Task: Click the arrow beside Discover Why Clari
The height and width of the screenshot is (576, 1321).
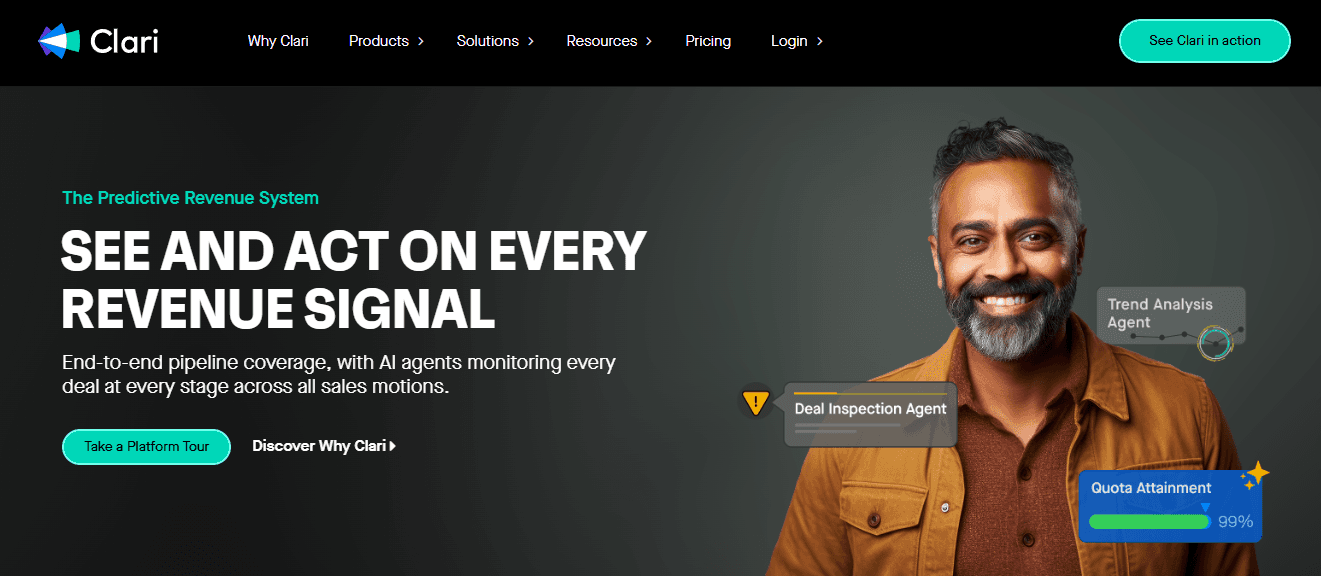Action: tap(393, 446)
